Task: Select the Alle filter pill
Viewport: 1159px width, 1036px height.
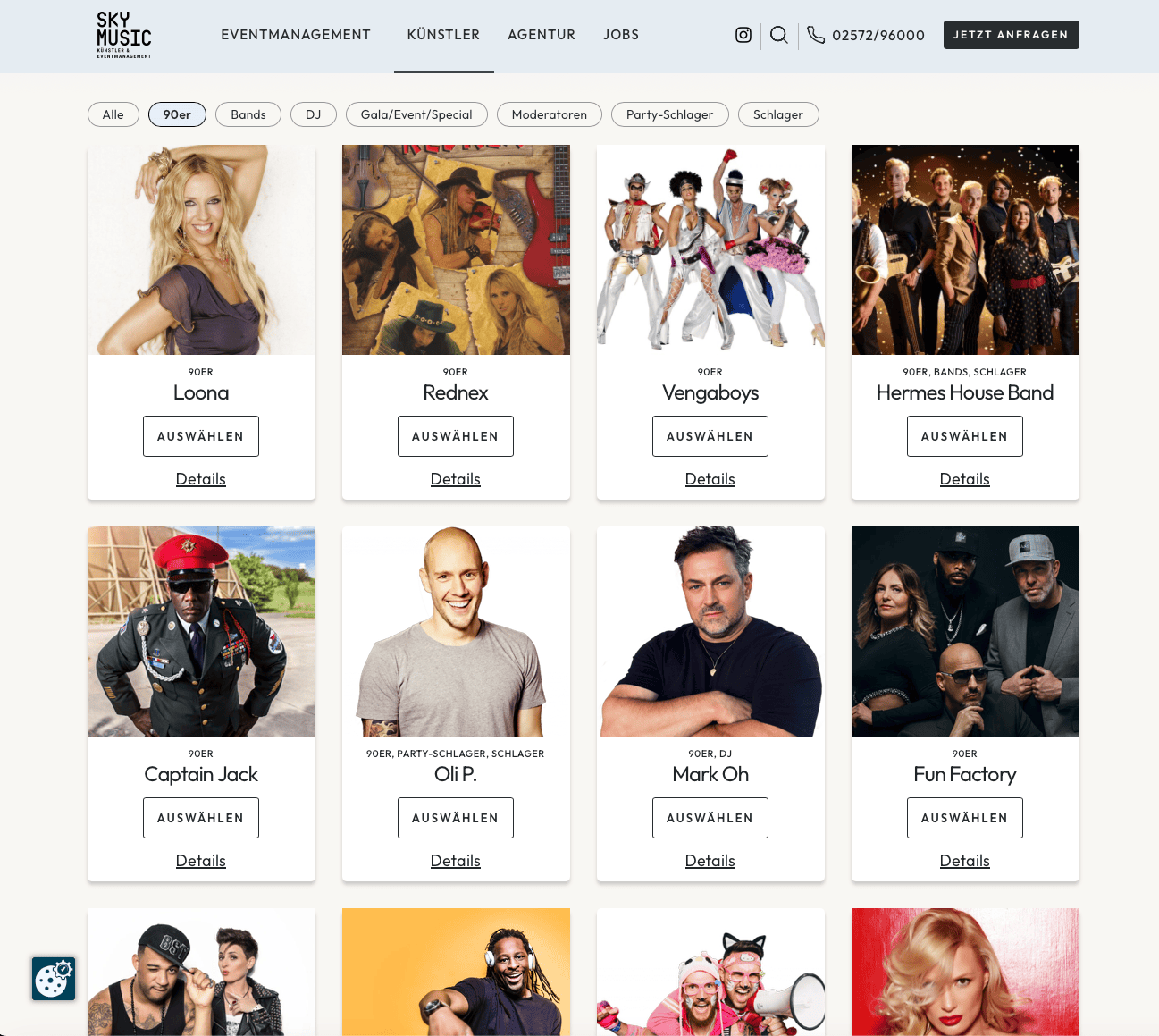Action: 113,114
